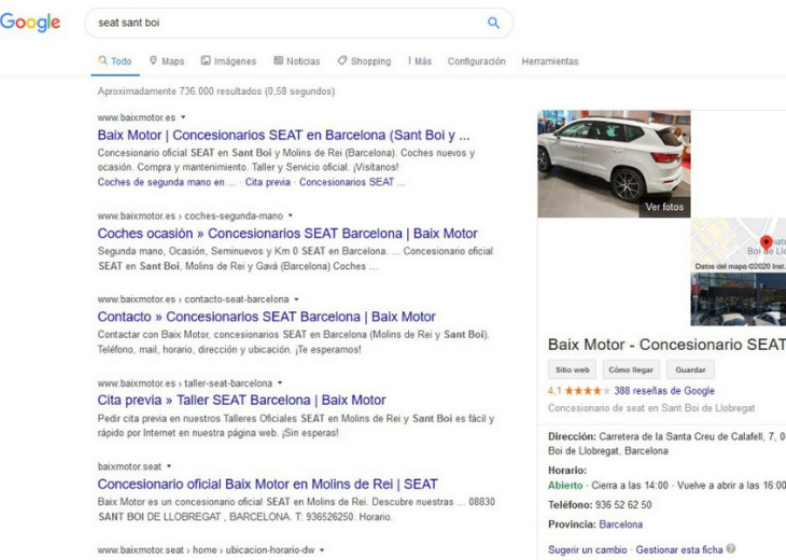This screenshot has height=560, width=786.
Task: Click 'Sugerir un cambio' link
Action: point(587,550)
